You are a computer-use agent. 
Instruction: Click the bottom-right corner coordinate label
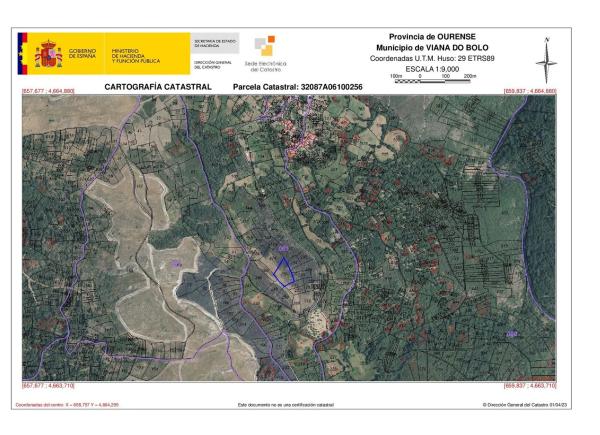529,385
